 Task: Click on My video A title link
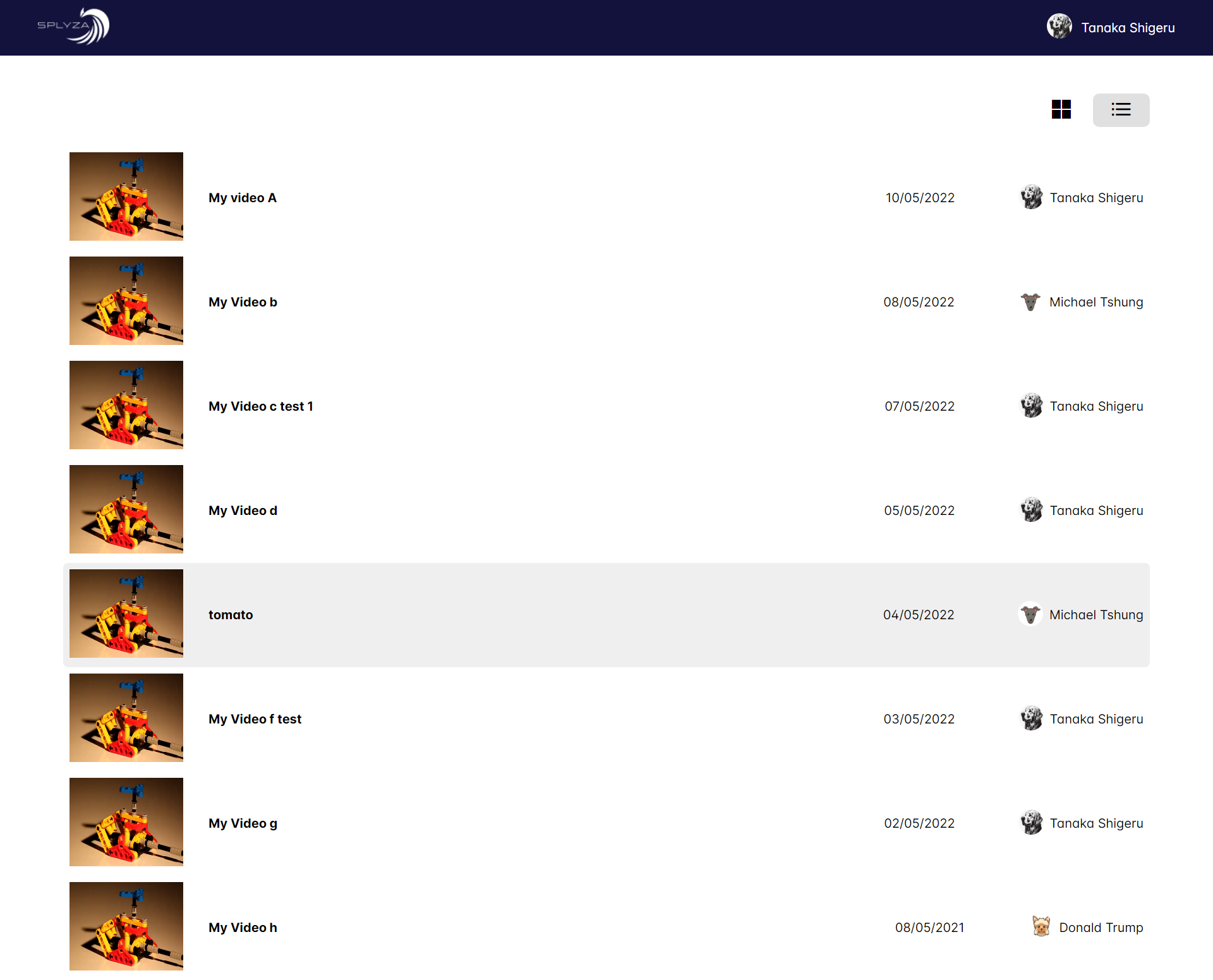coord(243,197)
